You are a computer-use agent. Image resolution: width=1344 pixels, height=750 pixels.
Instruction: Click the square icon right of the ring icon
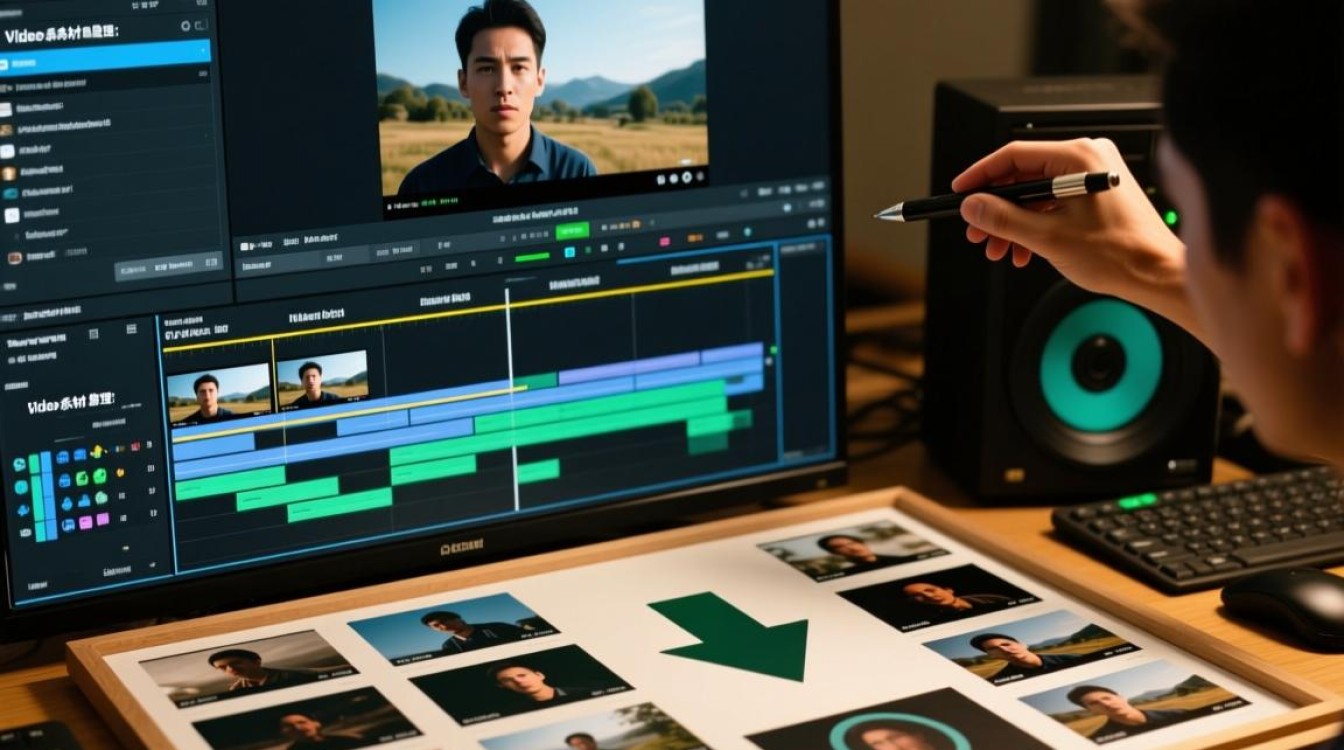coord(201,24)
